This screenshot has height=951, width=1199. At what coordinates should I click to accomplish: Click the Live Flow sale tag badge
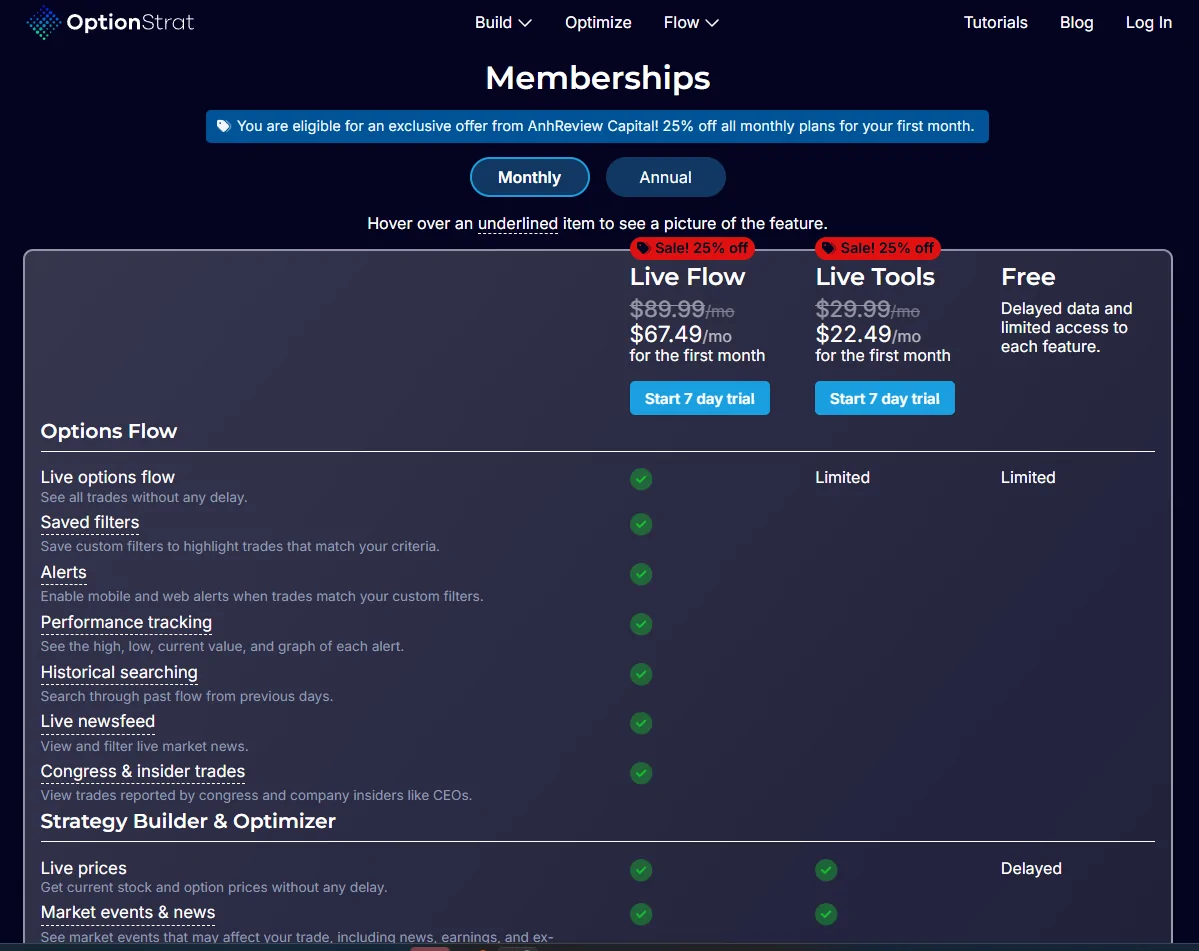[691, 248]
